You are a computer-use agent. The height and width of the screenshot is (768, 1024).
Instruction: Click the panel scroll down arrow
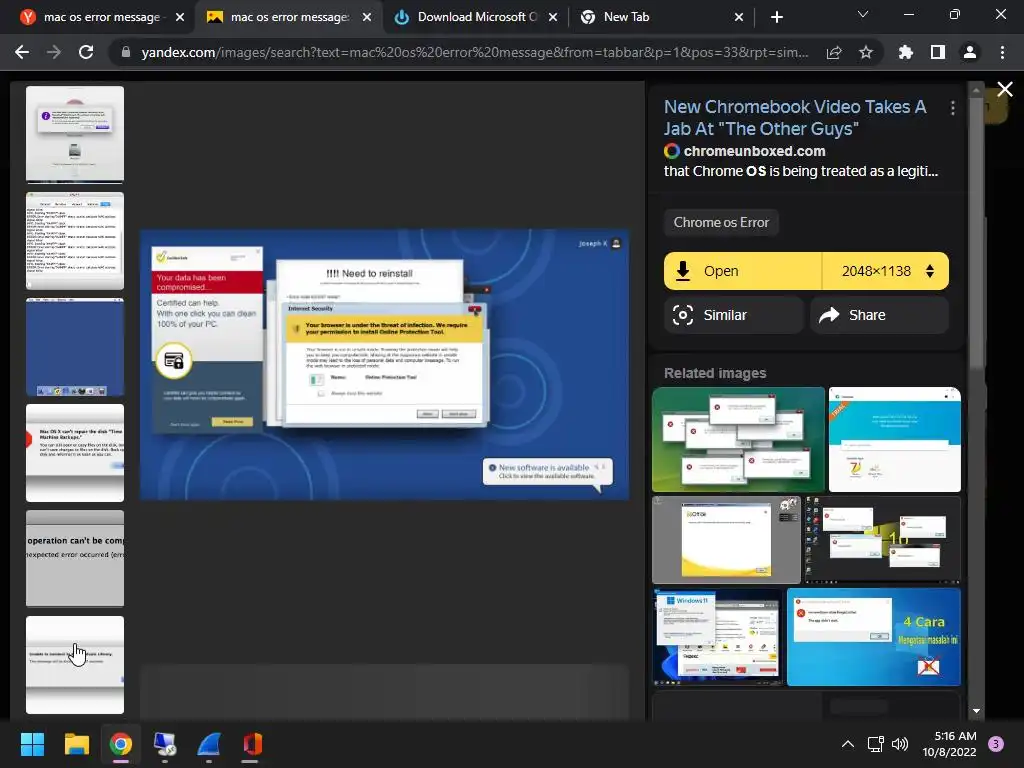tap(976, 711)
